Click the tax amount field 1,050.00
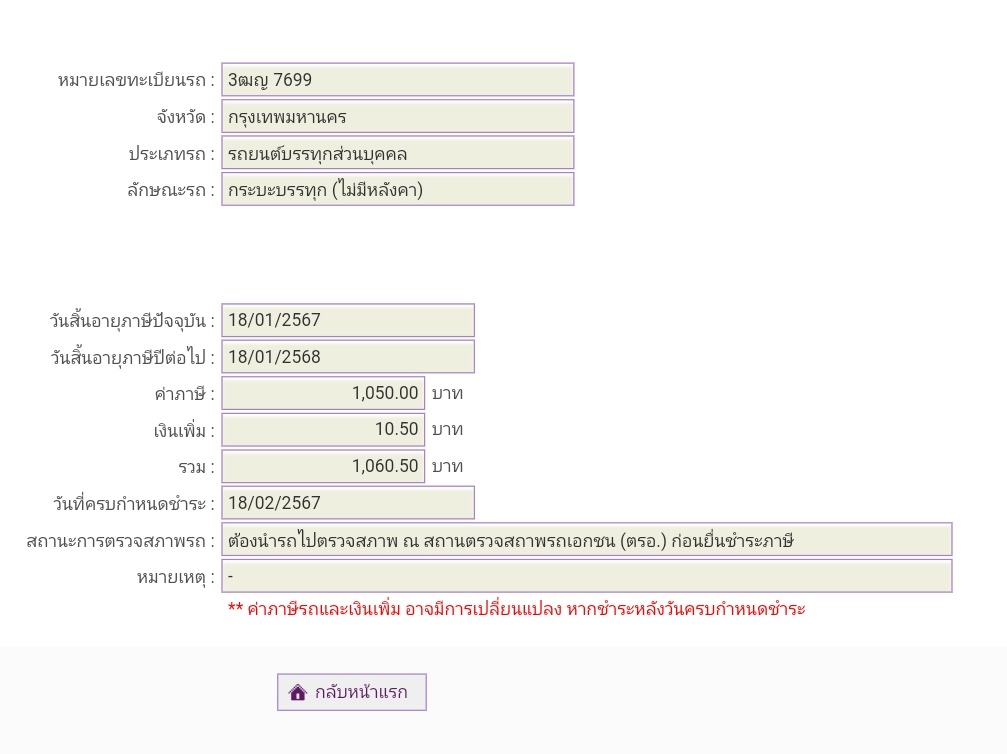The width and height of the screenshot is (1007, 754). [323, 393]
